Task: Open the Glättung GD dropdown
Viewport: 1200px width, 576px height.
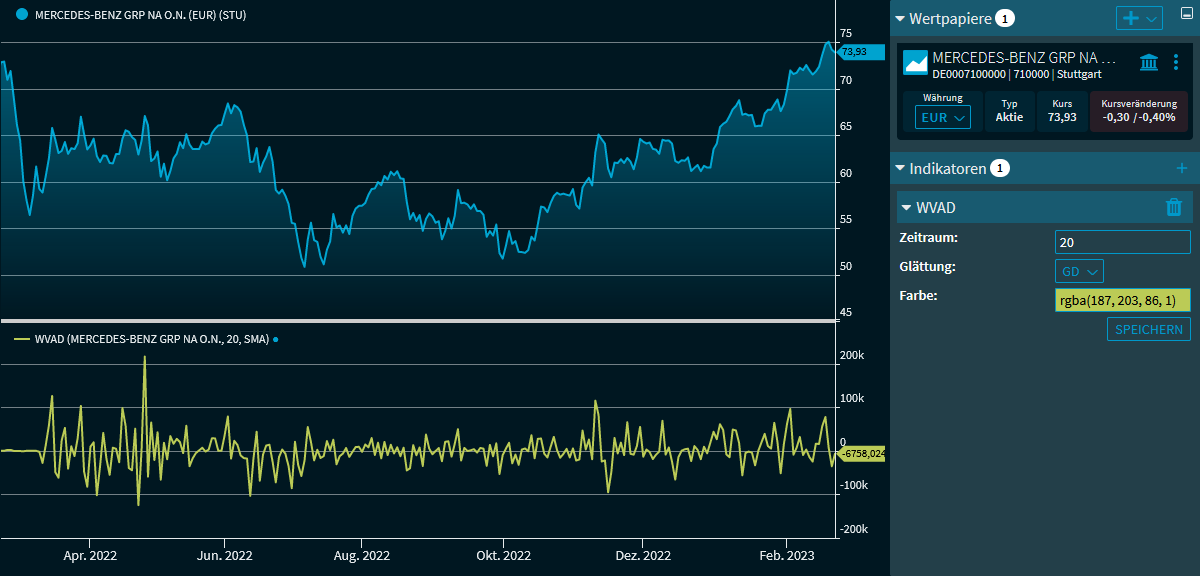Action: (x=1079, y=271)
